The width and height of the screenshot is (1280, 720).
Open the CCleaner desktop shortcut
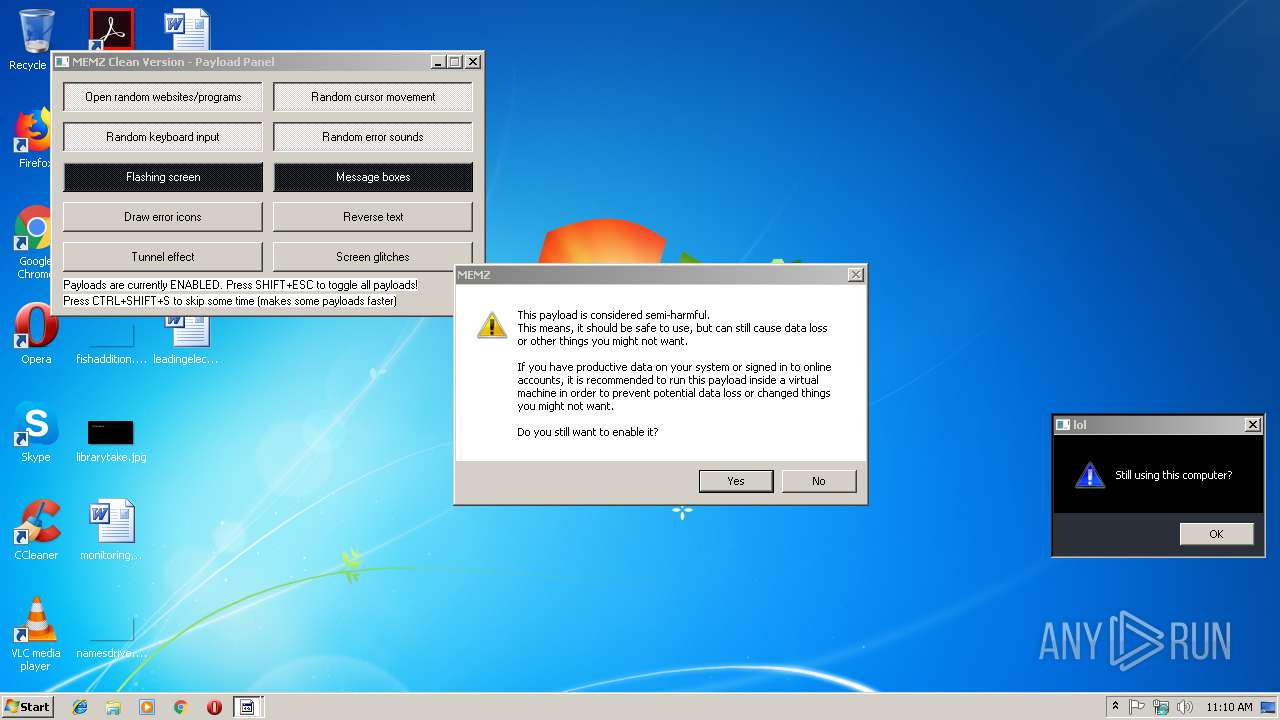36,530
